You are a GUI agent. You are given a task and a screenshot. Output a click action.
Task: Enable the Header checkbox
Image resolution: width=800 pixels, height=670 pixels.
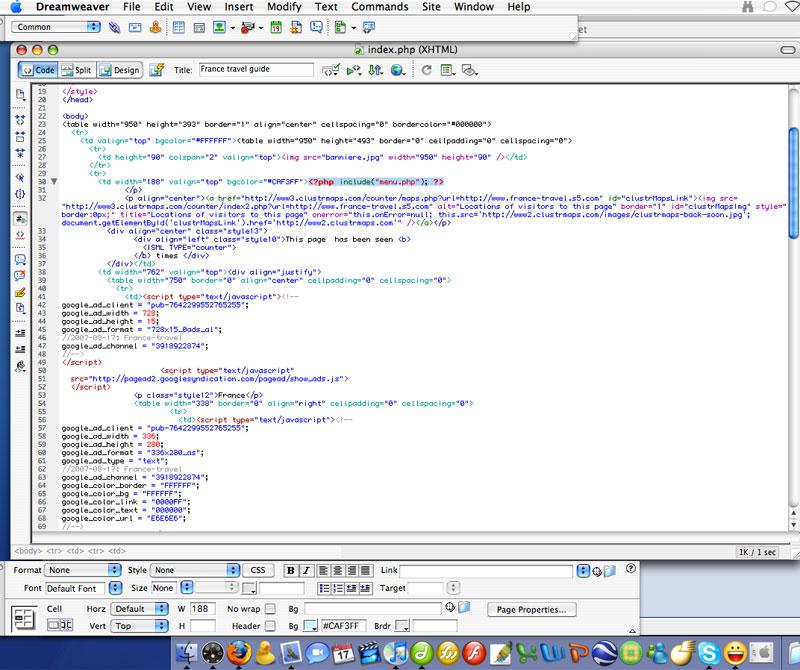click(270, 626)
